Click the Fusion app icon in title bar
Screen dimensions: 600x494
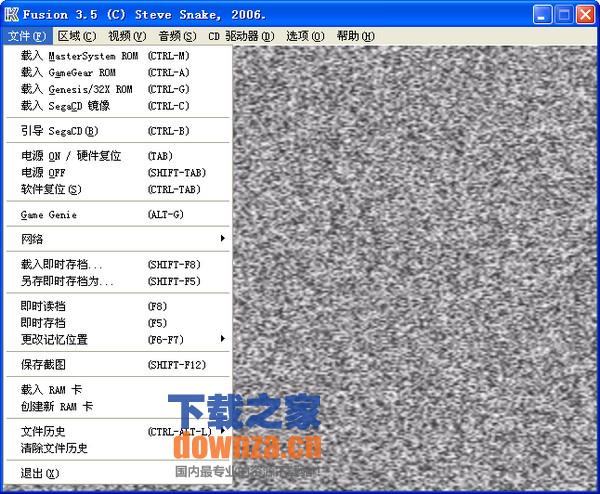[x=11, y=15]
